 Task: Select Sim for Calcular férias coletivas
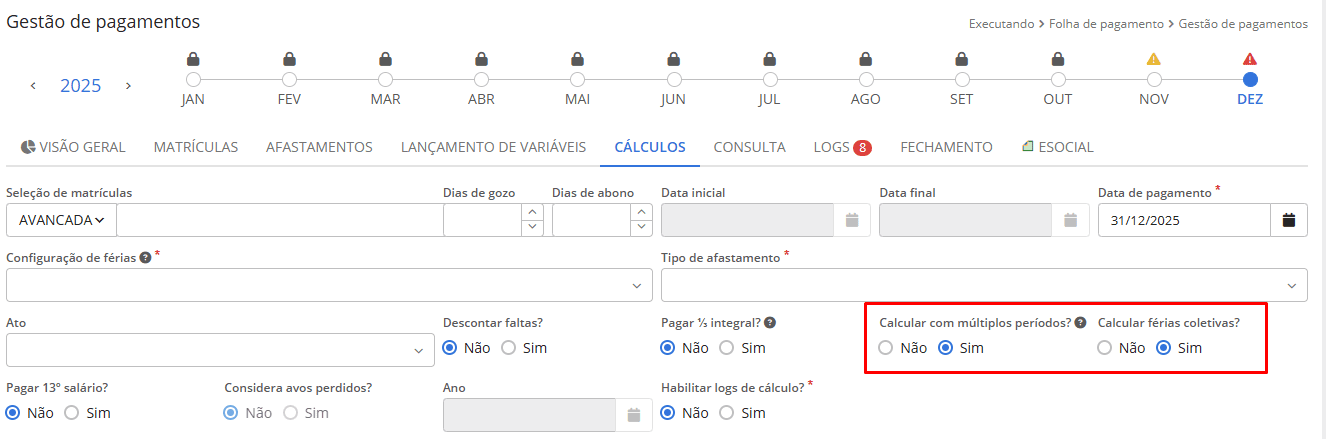click(x=1163, y=348)
